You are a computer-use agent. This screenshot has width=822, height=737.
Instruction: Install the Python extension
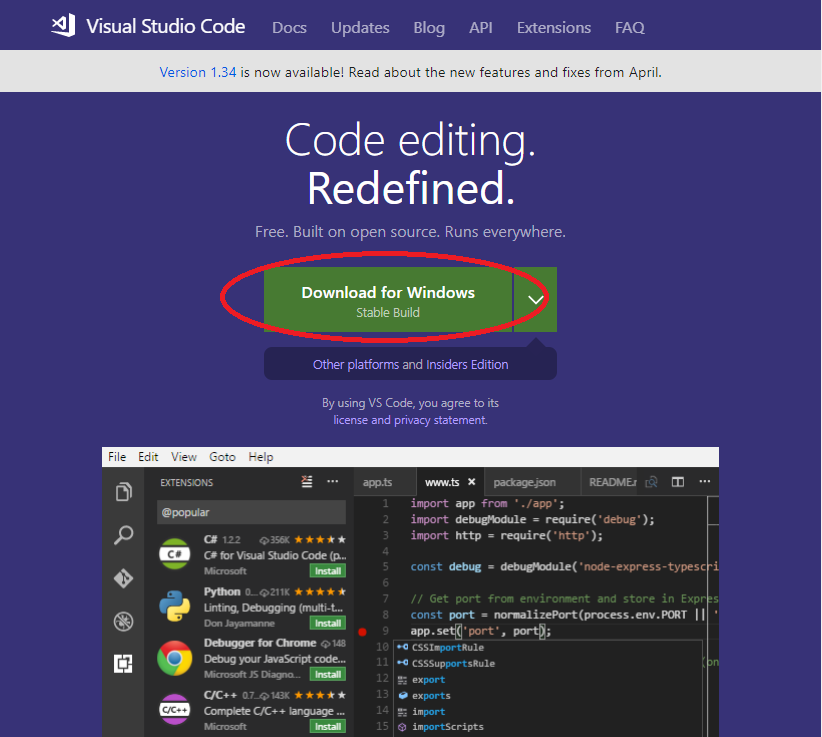pos(328,623)
